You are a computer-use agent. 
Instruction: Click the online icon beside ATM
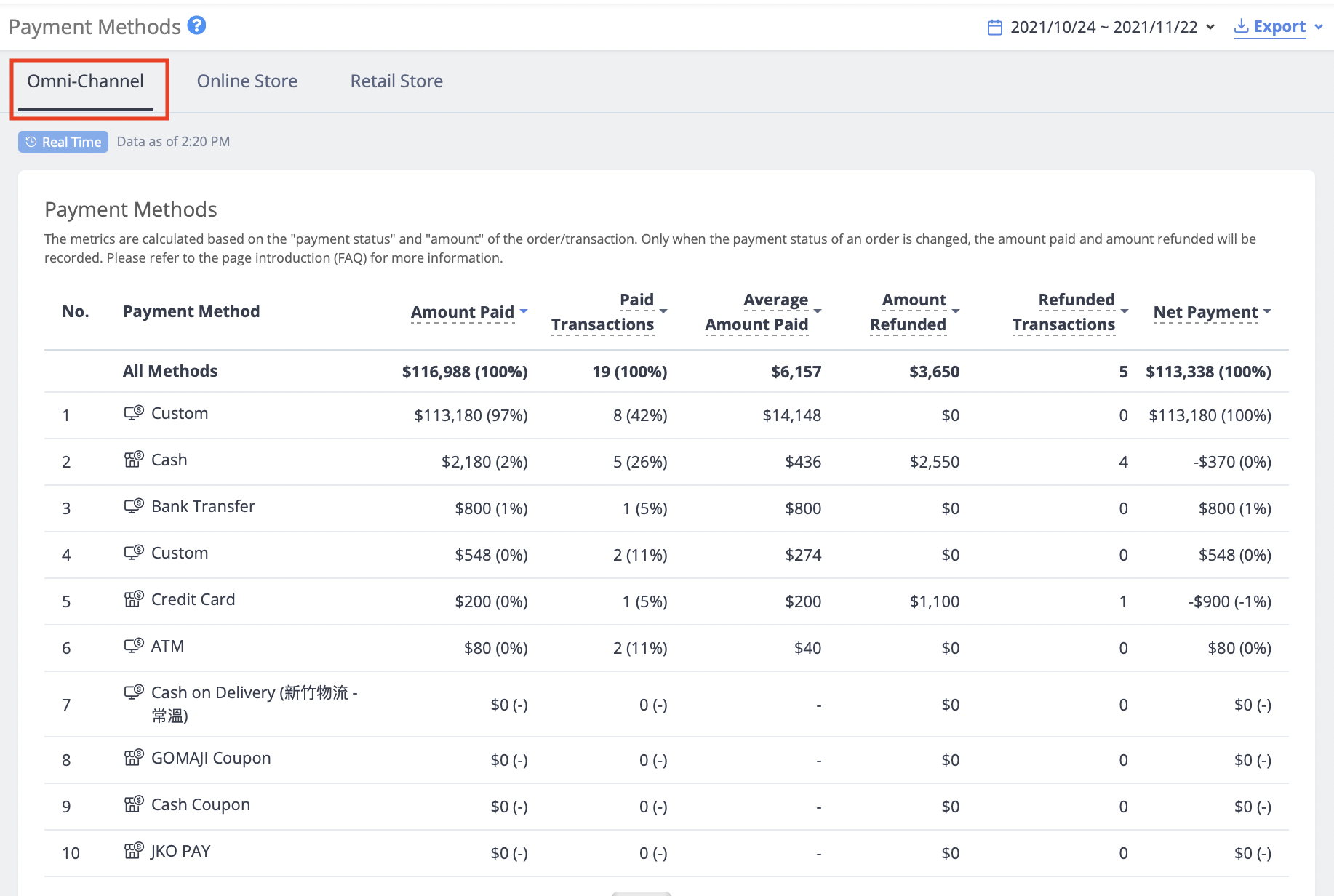(x=134, y=646)
